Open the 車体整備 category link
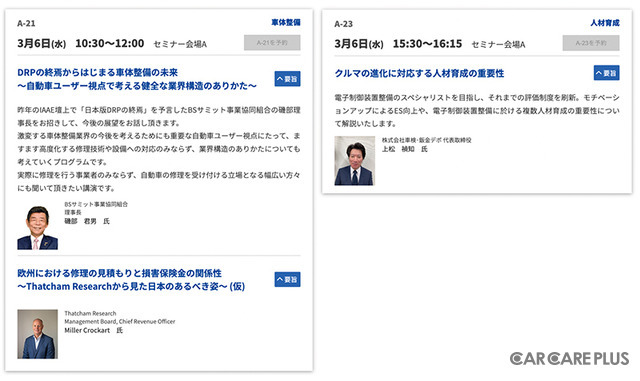Image resolution: width=640 pixels, height=381 pixels. [286, 22]
